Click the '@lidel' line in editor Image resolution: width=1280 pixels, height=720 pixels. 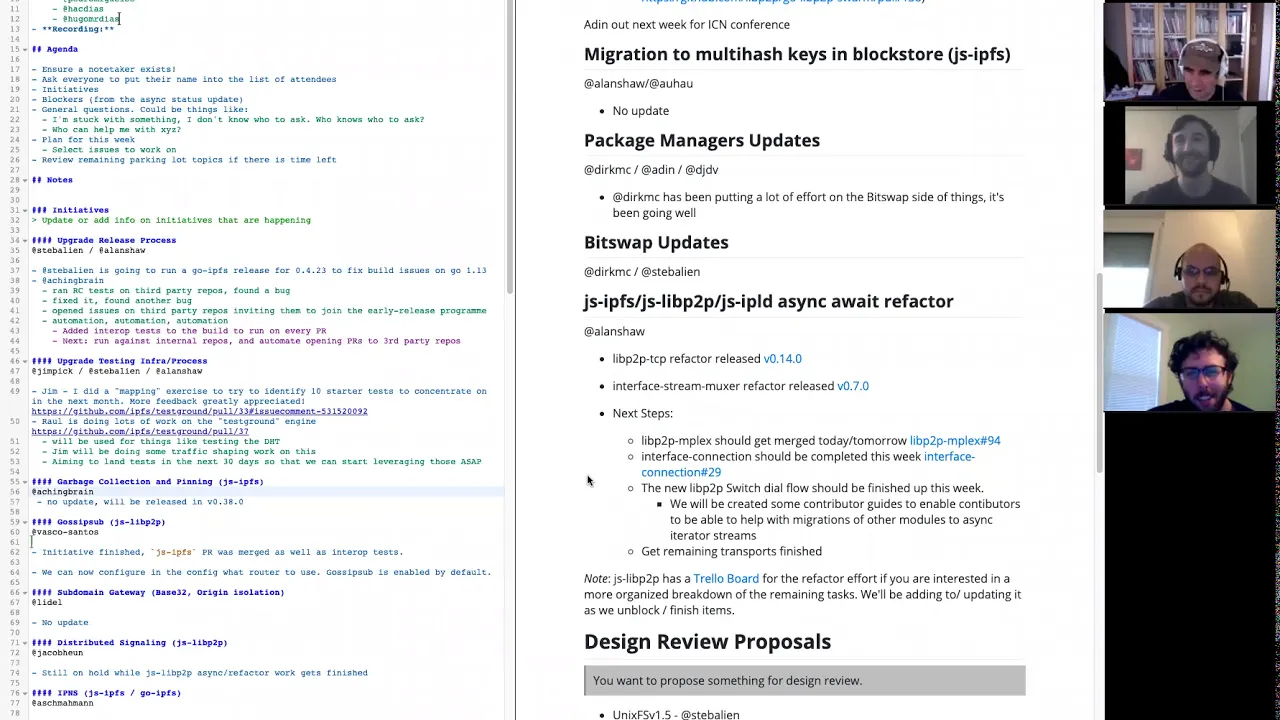[x=47, y=602]
